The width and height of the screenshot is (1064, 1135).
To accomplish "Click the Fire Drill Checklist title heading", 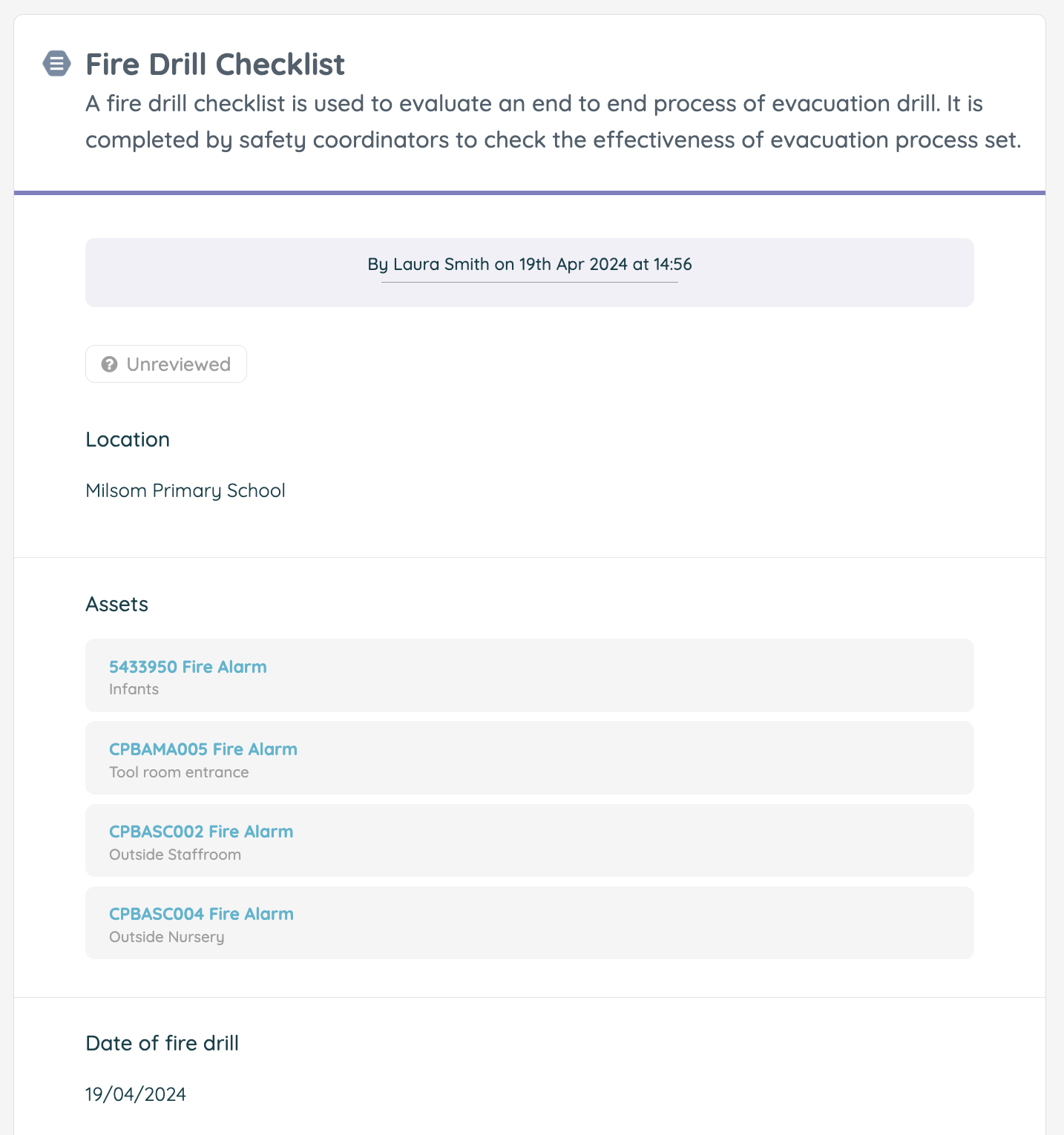I will click(215, 65).
